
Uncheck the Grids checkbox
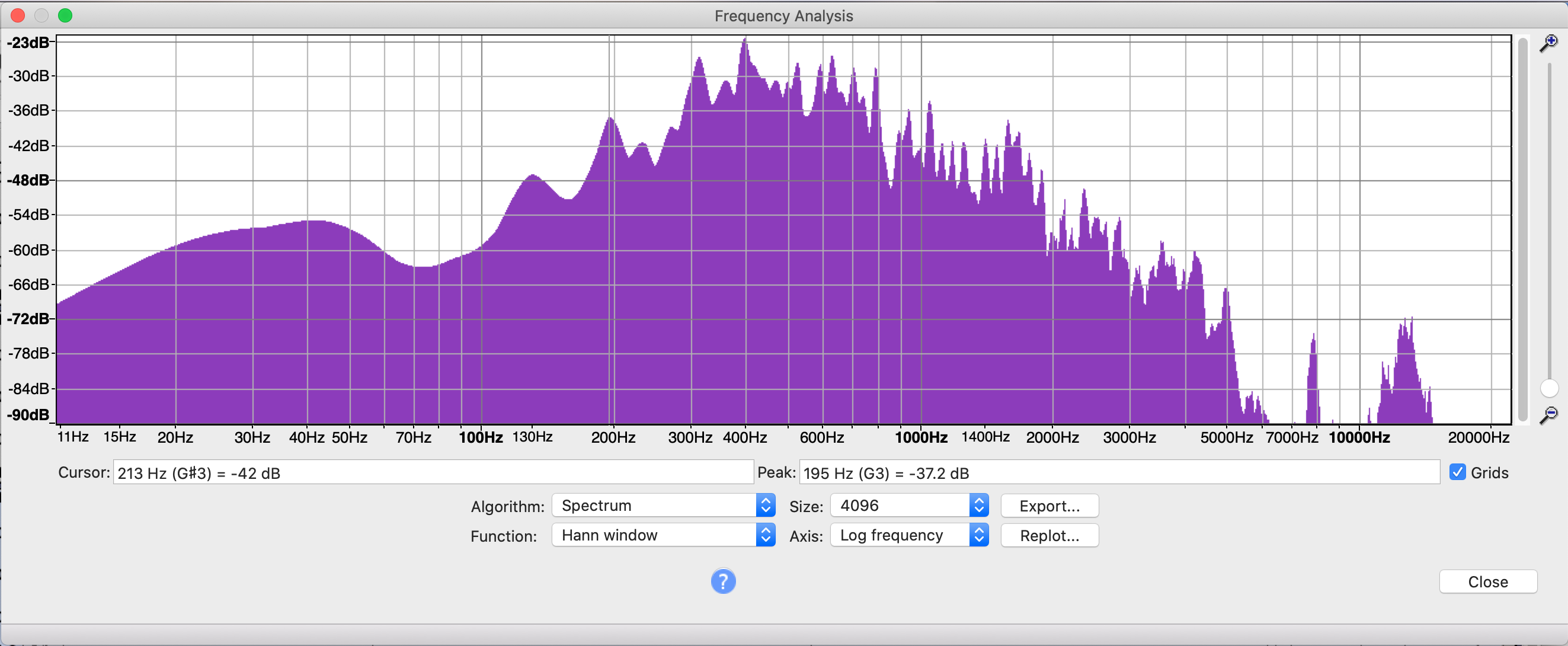click(1457, 472)
